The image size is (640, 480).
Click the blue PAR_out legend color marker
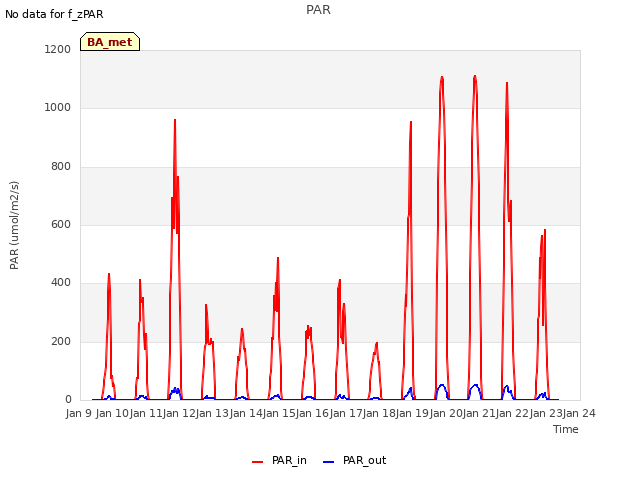tap(329, 461)
